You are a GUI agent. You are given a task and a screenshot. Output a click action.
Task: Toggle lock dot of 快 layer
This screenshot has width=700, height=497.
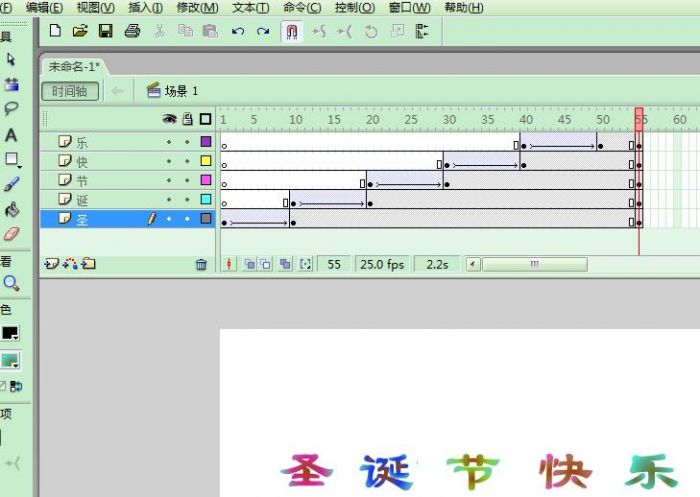187,161
